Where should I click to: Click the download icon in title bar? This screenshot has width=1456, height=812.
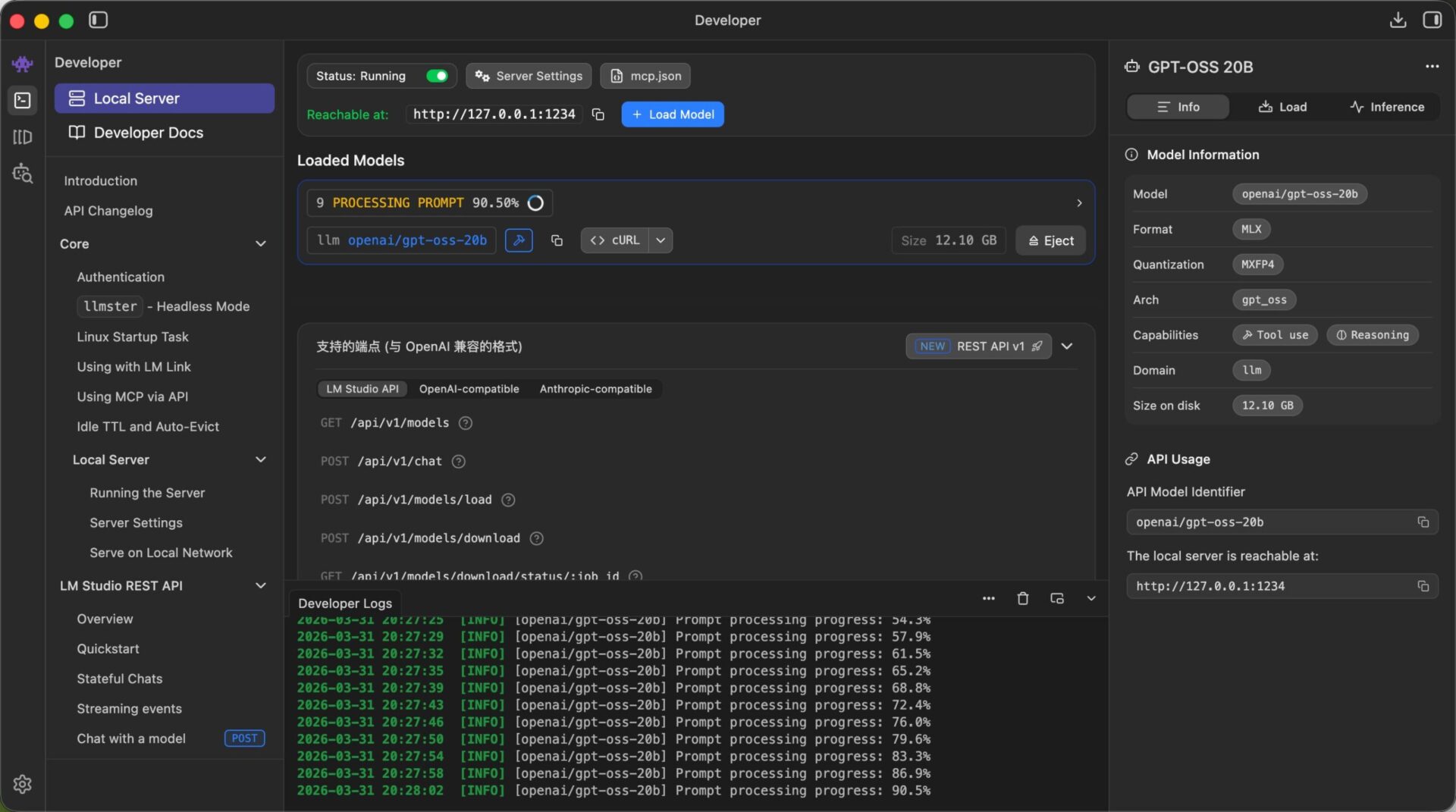[x=1398, y=20]
